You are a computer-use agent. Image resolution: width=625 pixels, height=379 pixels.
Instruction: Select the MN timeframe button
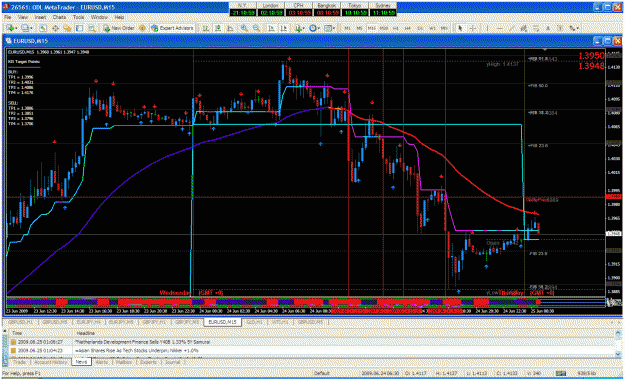tap(443, 28)
